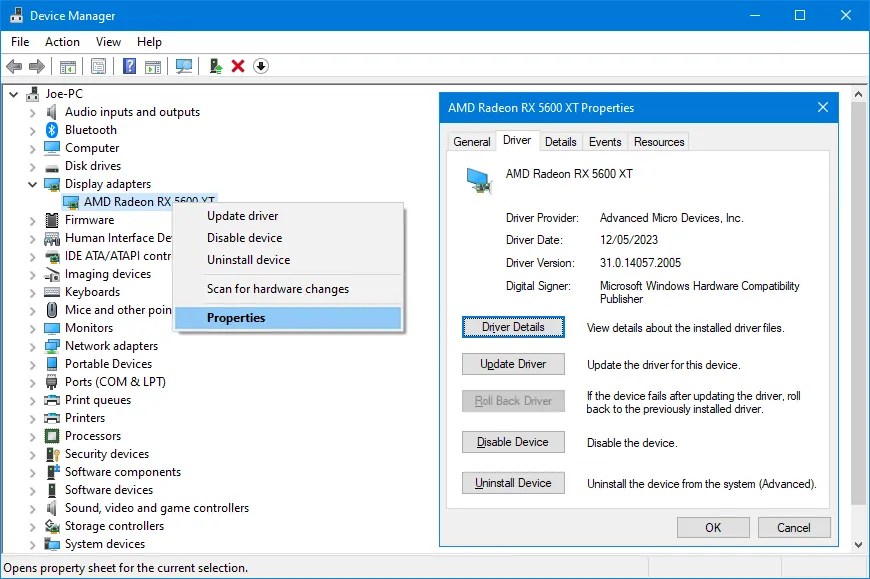870x579 pixels.
Task: Collapse the Joe-PC root node
Action: coord(14,94)
